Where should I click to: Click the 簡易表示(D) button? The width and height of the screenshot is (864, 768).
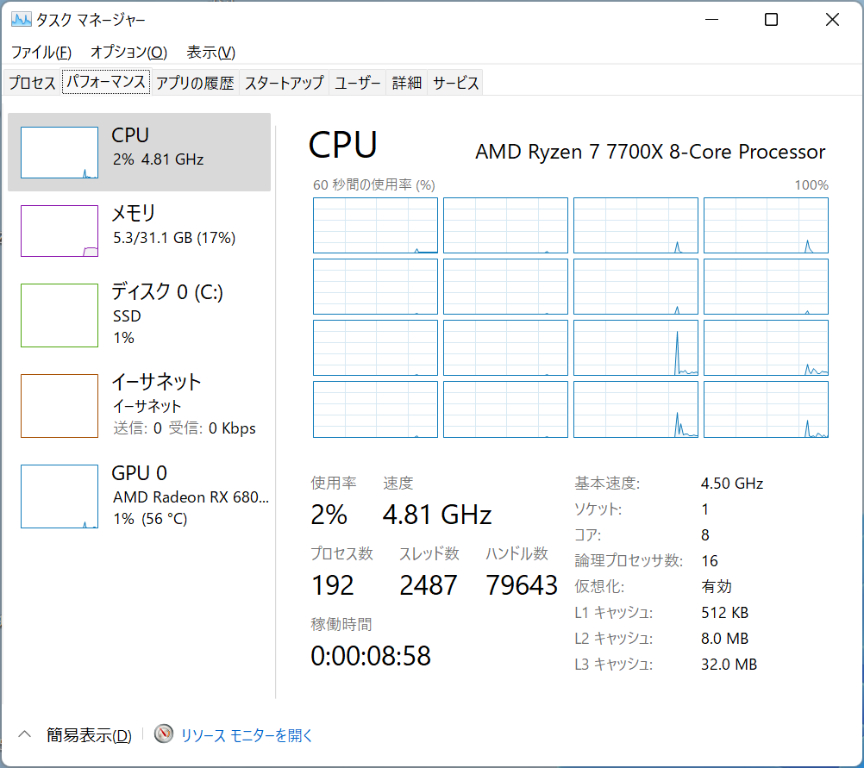tap(89, 735)
